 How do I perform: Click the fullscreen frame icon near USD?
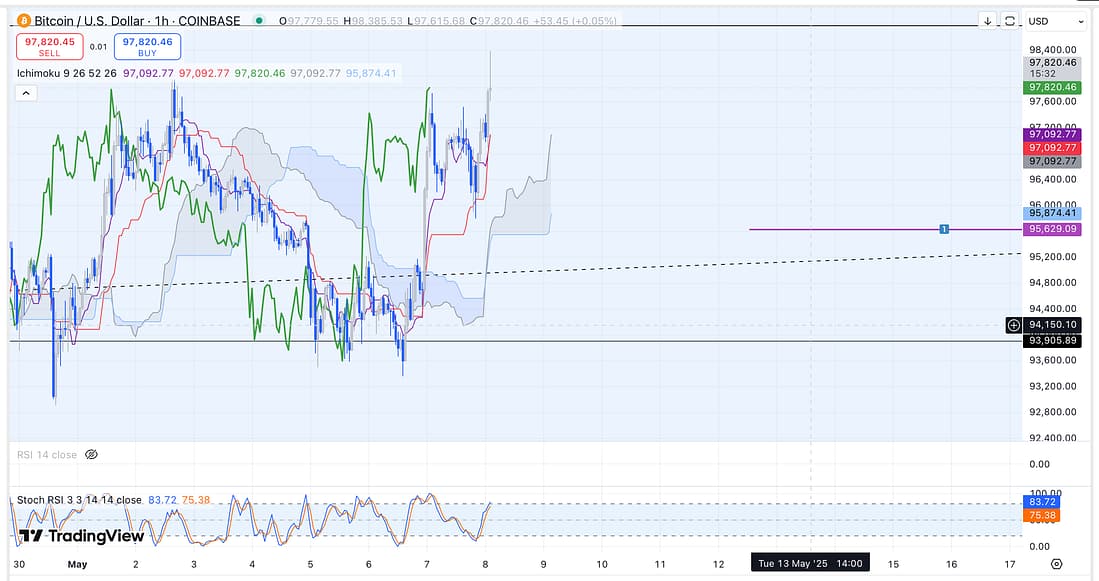1009,21
